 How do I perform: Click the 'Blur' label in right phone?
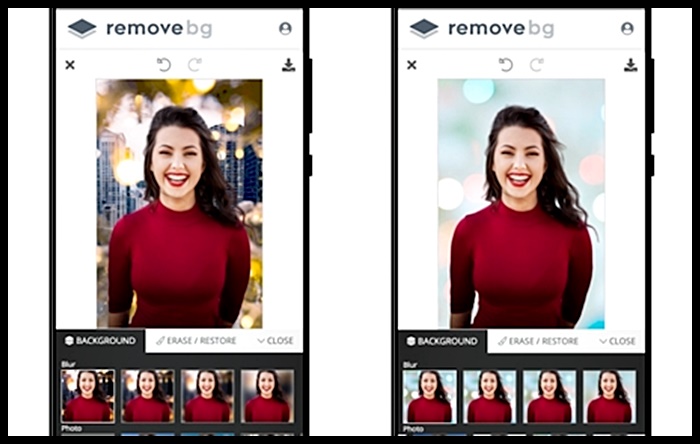410,365
